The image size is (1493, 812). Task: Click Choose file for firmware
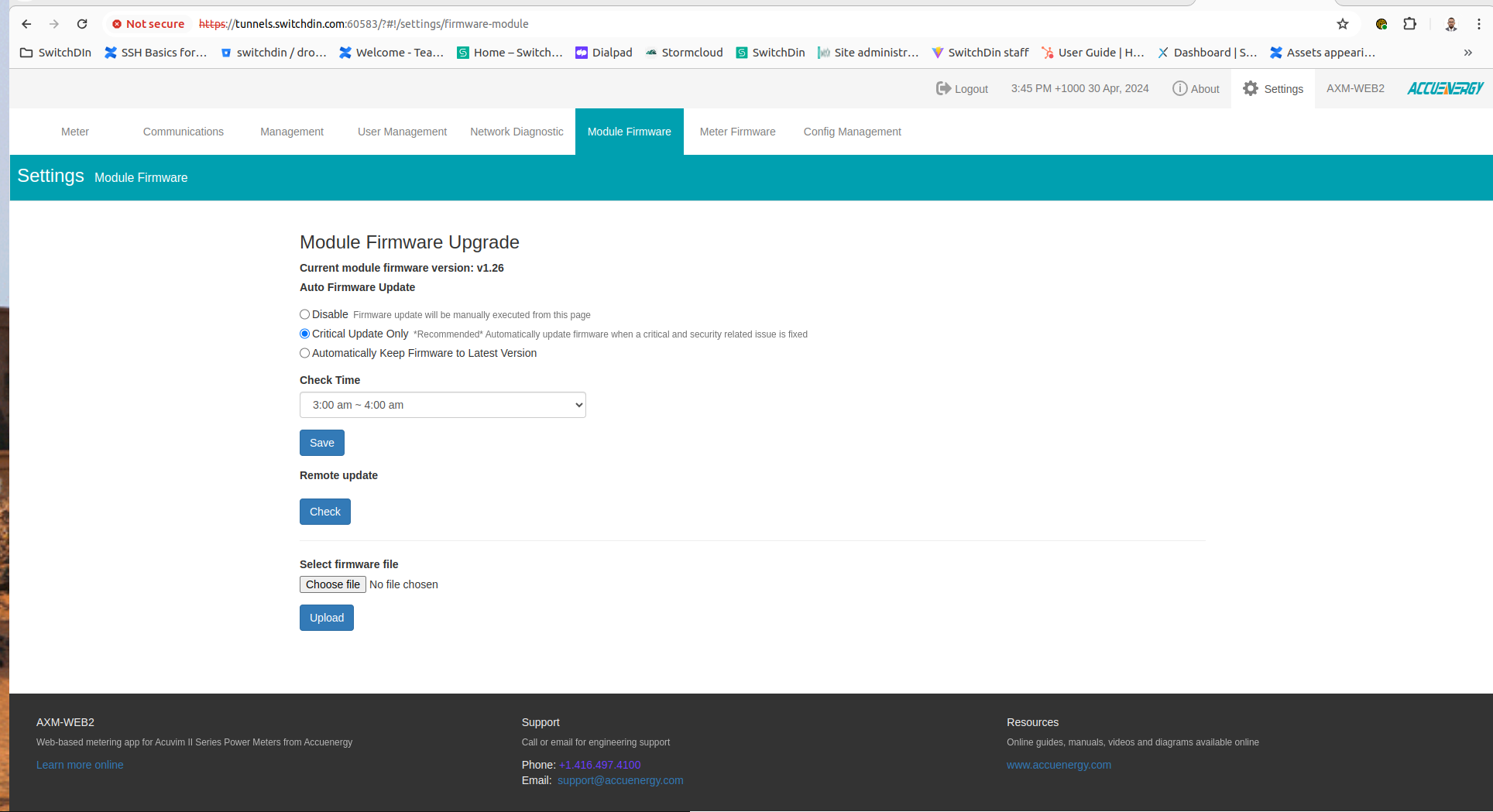point(333,584)
